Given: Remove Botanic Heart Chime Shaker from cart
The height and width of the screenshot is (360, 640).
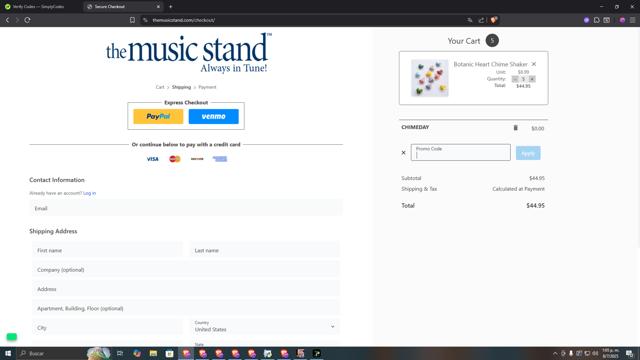Looking at the screenshot, I should (x=533, y=64).
